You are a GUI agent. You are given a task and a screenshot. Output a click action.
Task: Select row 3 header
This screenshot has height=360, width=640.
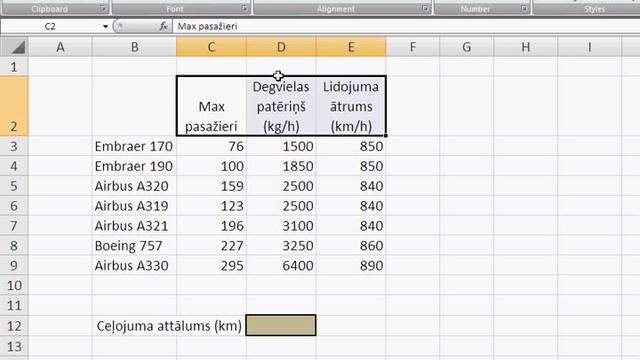[x=14, y=146]
